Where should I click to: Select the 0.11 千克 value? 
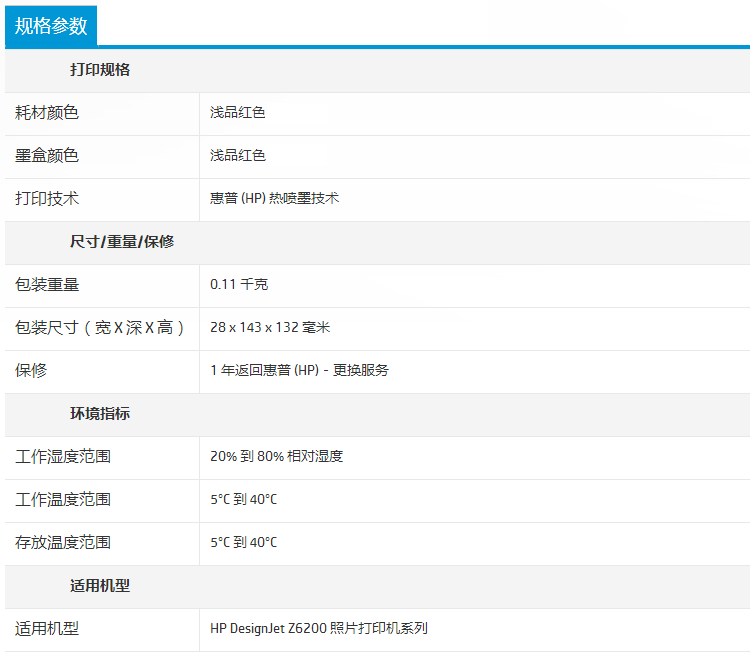(239, 285)
